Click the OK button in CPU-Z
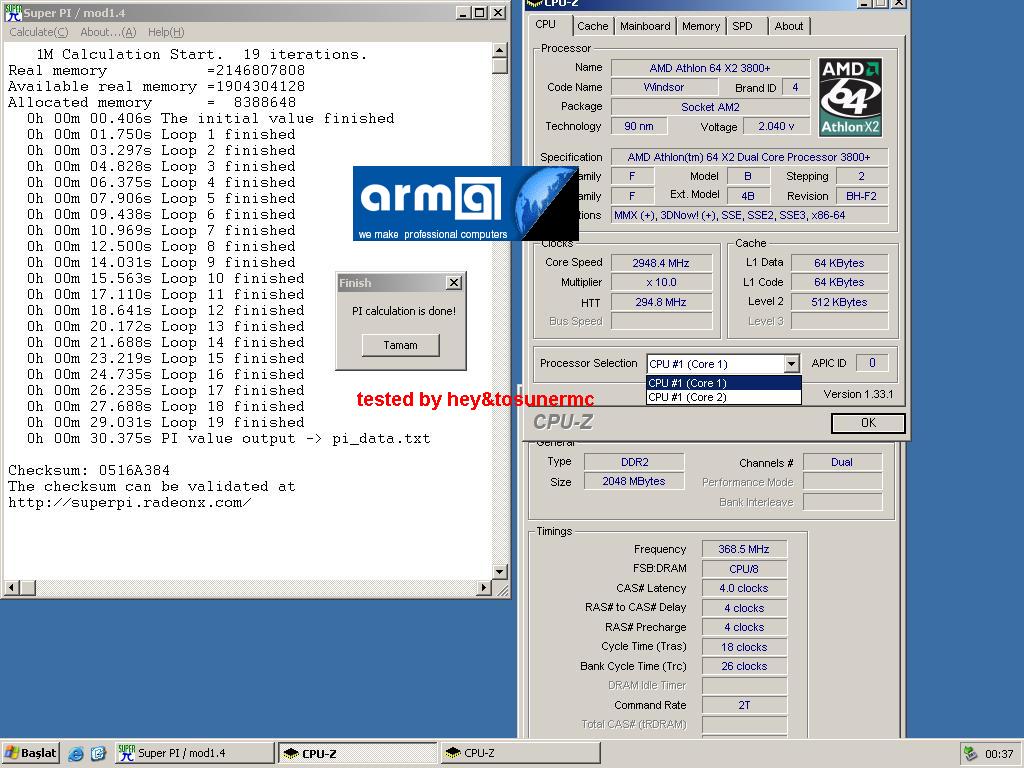This screenshot has height=768, width=1024. tap(868, 423)
